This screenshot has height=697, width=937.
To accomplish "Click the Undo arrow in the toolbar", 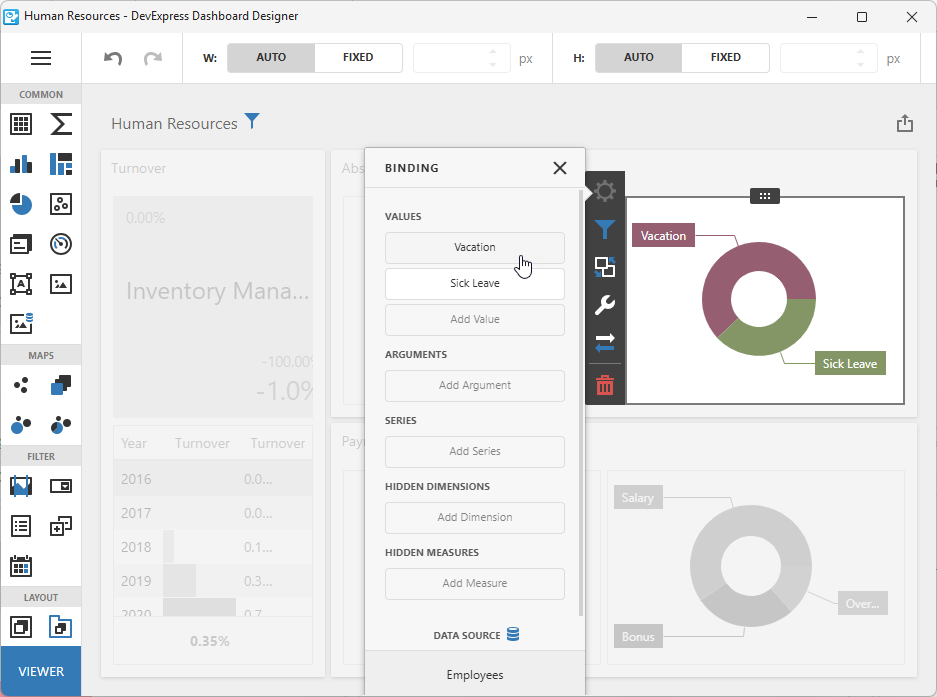I will coord(112,58).
